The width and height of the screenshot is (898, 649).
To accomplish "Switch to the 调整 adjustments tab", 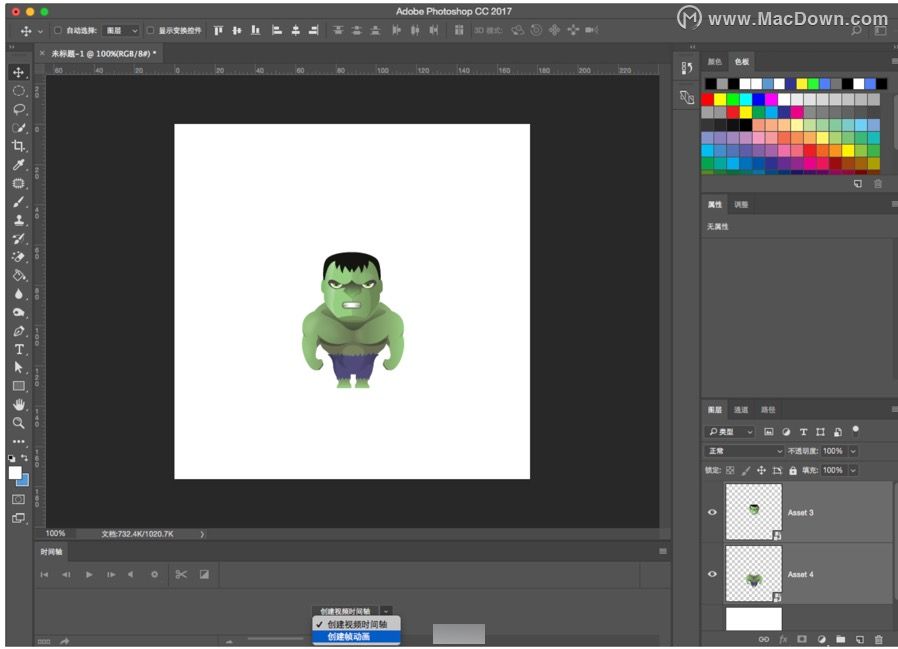I will pos(741,204).
